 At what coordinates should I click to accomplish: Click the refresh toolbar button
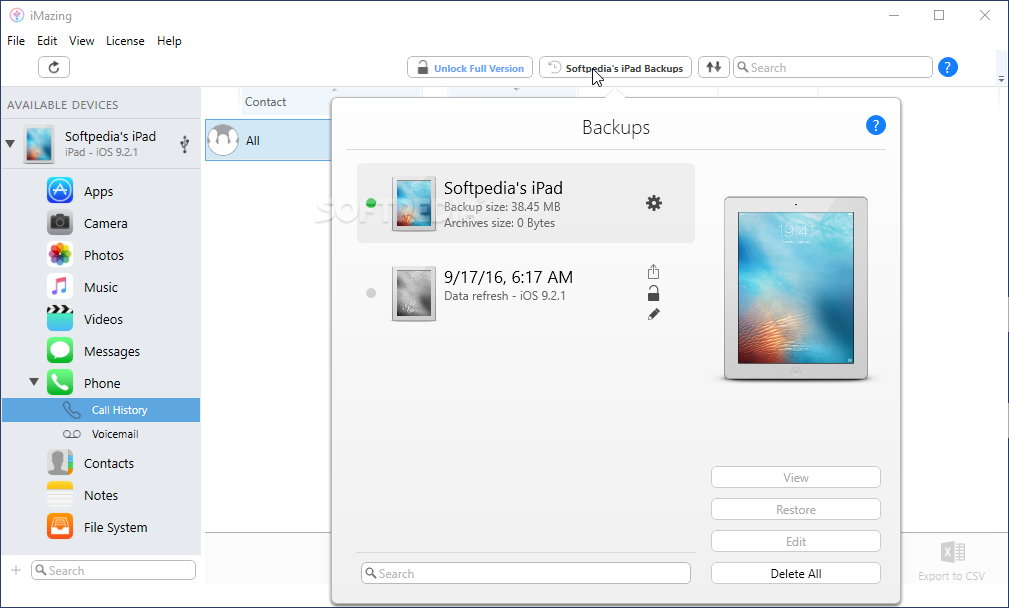point(54,67)
